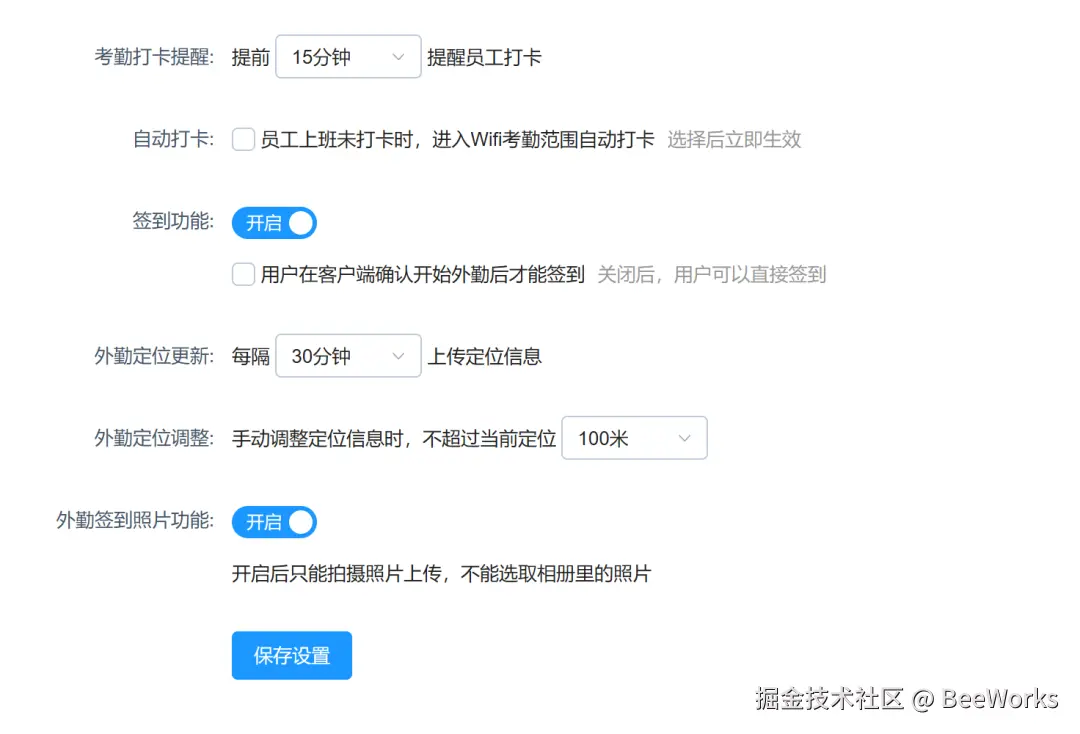Click the chevron on the 100米 selector
This screenshot has height=734, width=1080.
click(686, 437)
